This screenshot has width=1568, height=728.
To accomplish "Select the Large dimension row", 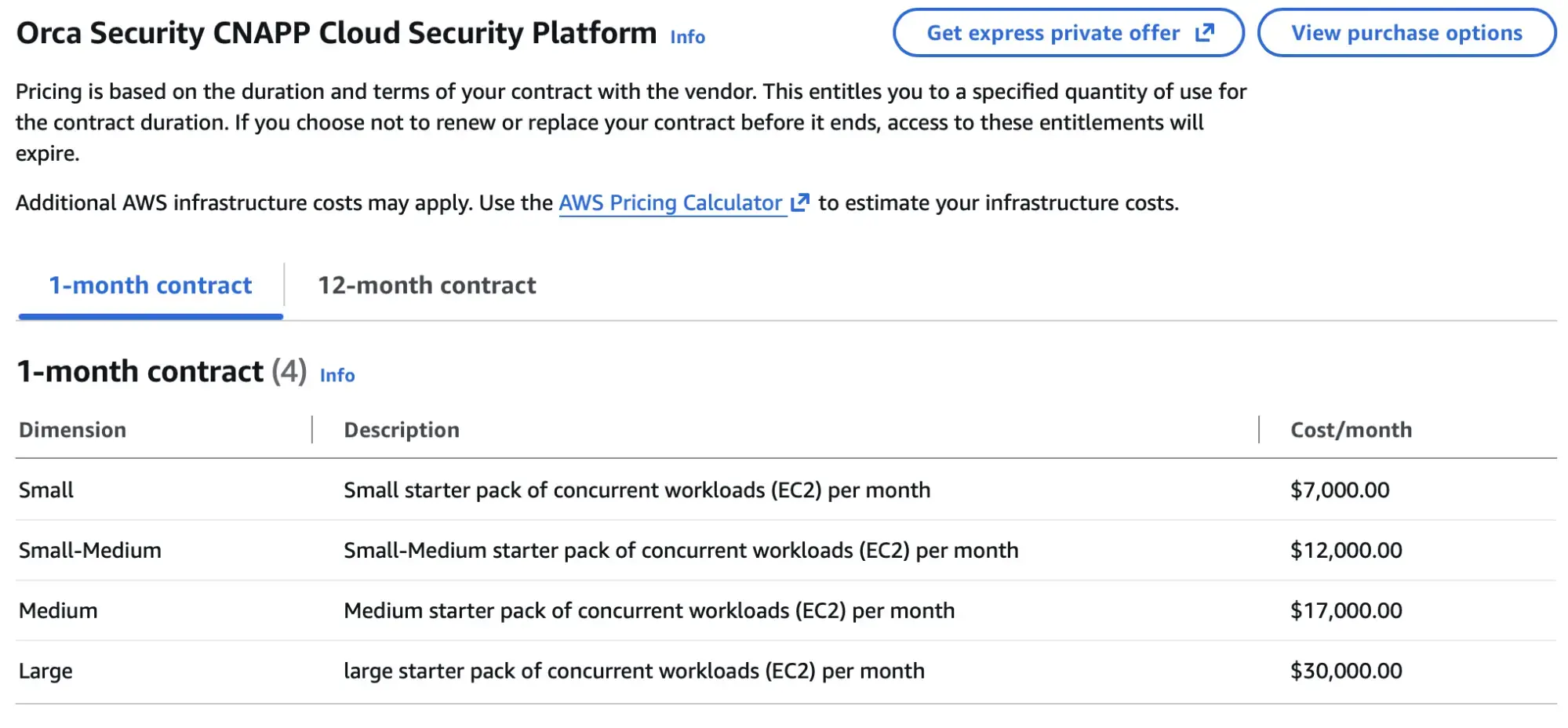I will [786, 671].
